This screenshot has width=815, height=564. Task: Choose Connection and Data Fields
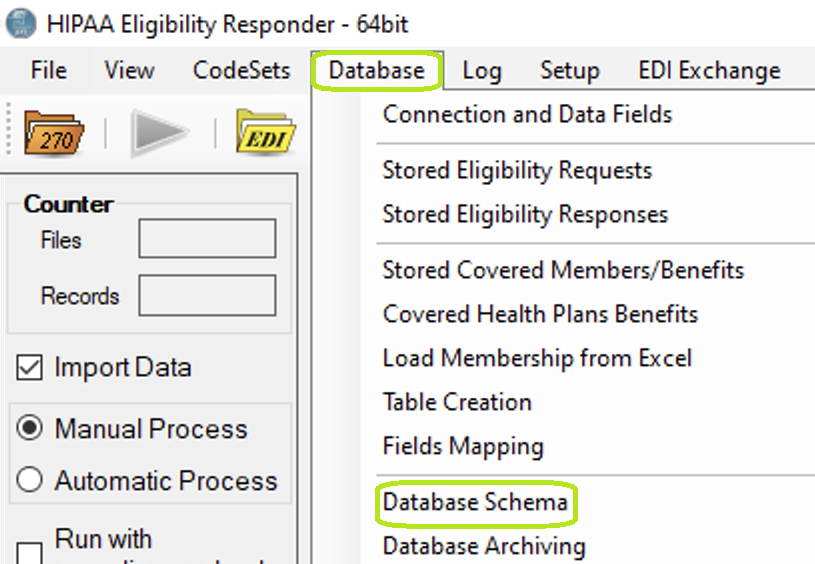pos(527,114)
